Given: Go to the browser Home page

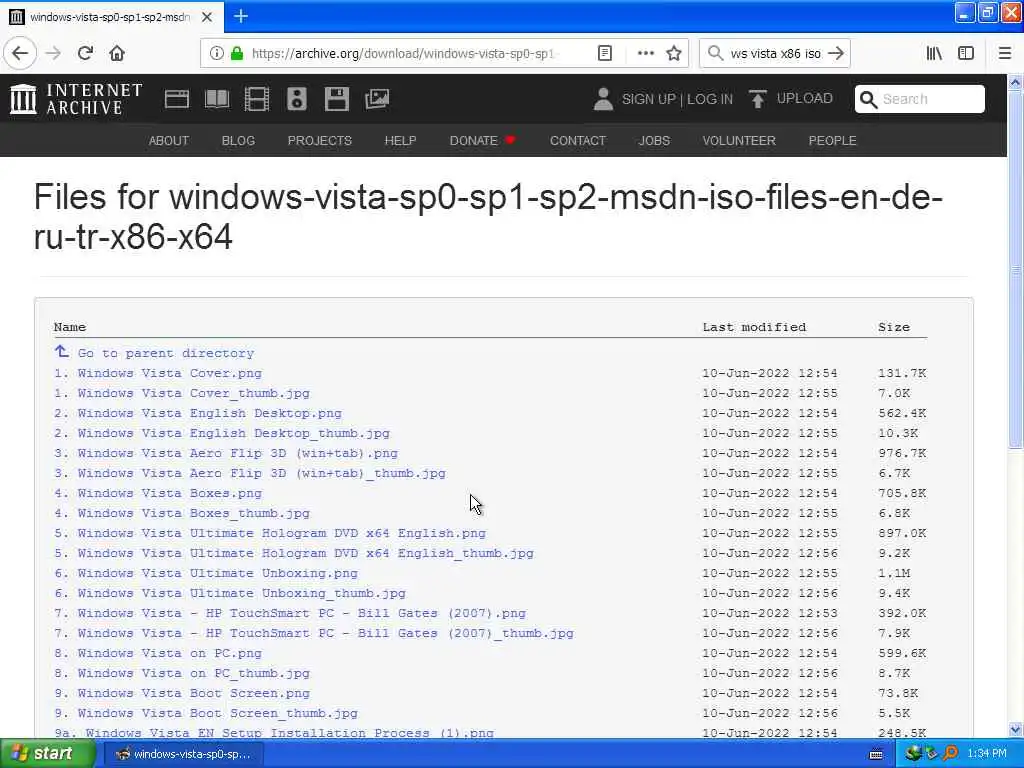Looking at the screenshot, I should point(117,53).
